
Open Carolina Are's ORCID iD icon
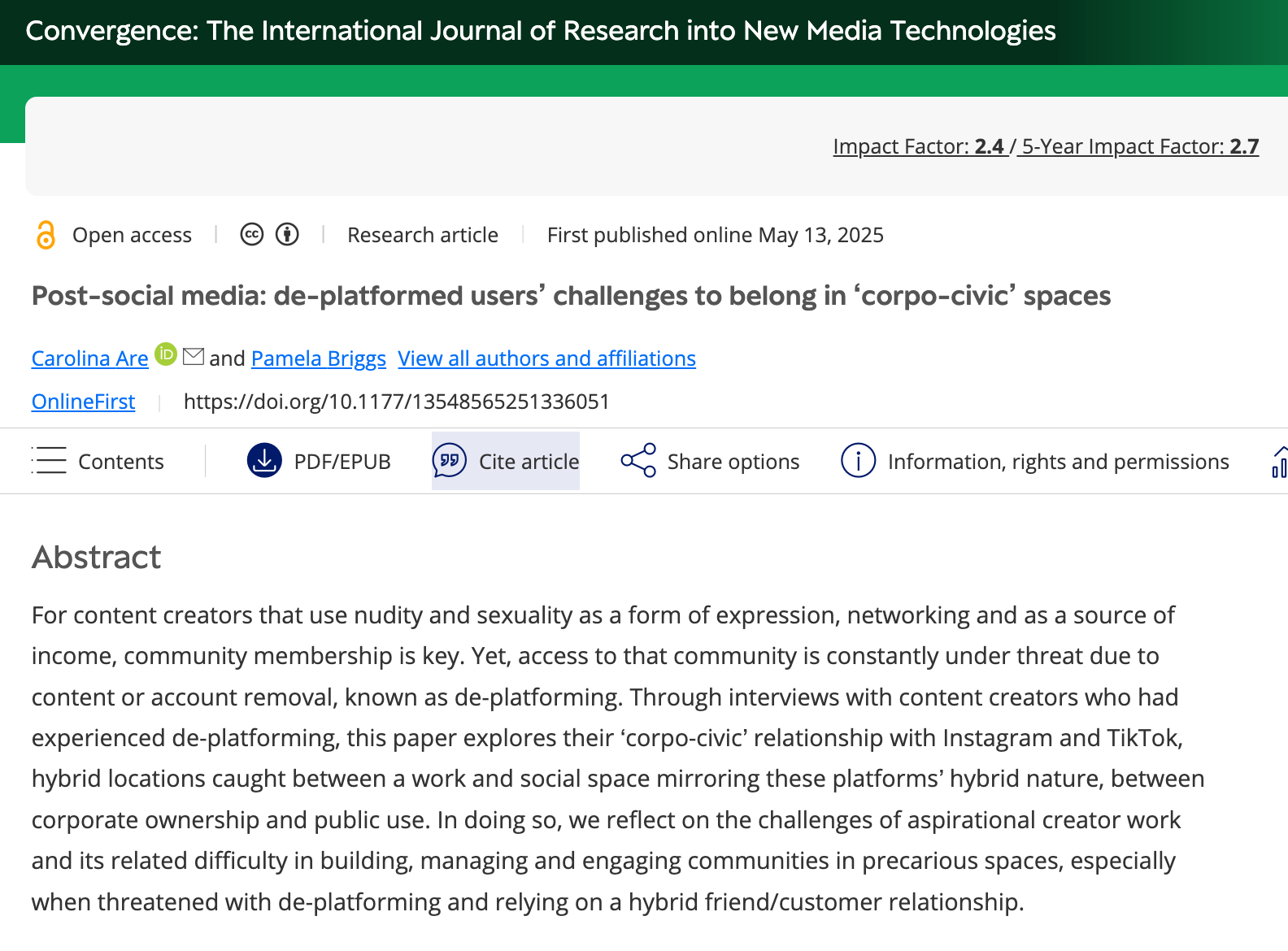166,354
